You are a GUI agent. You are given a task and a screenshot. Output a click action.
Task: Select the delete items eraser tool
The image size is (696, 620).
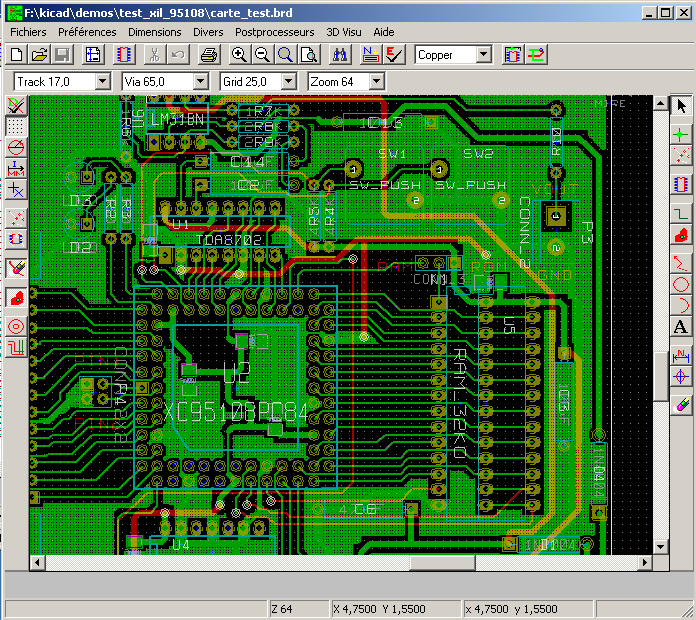pyautogui.click(x=681, y=403)
